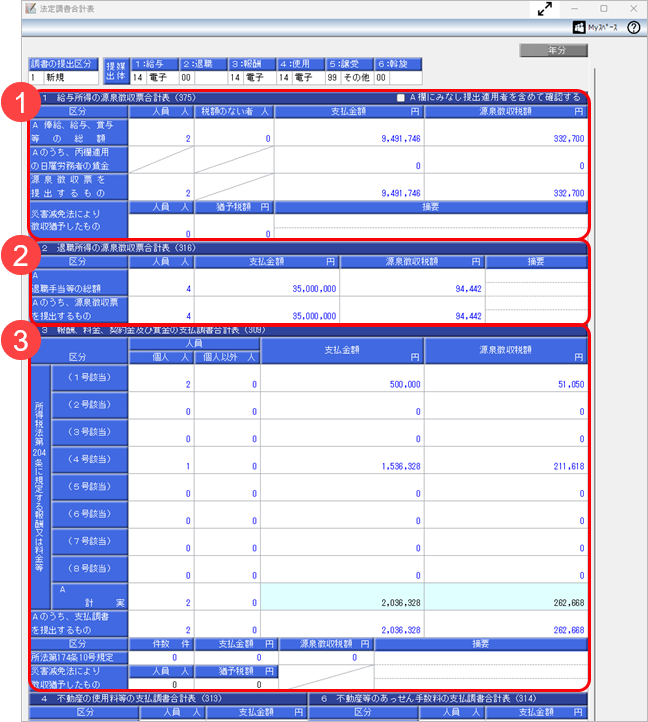Click 個人 cell in 5号該当 row
This screenshot has height=722, width=648.
tap(161, 487)
